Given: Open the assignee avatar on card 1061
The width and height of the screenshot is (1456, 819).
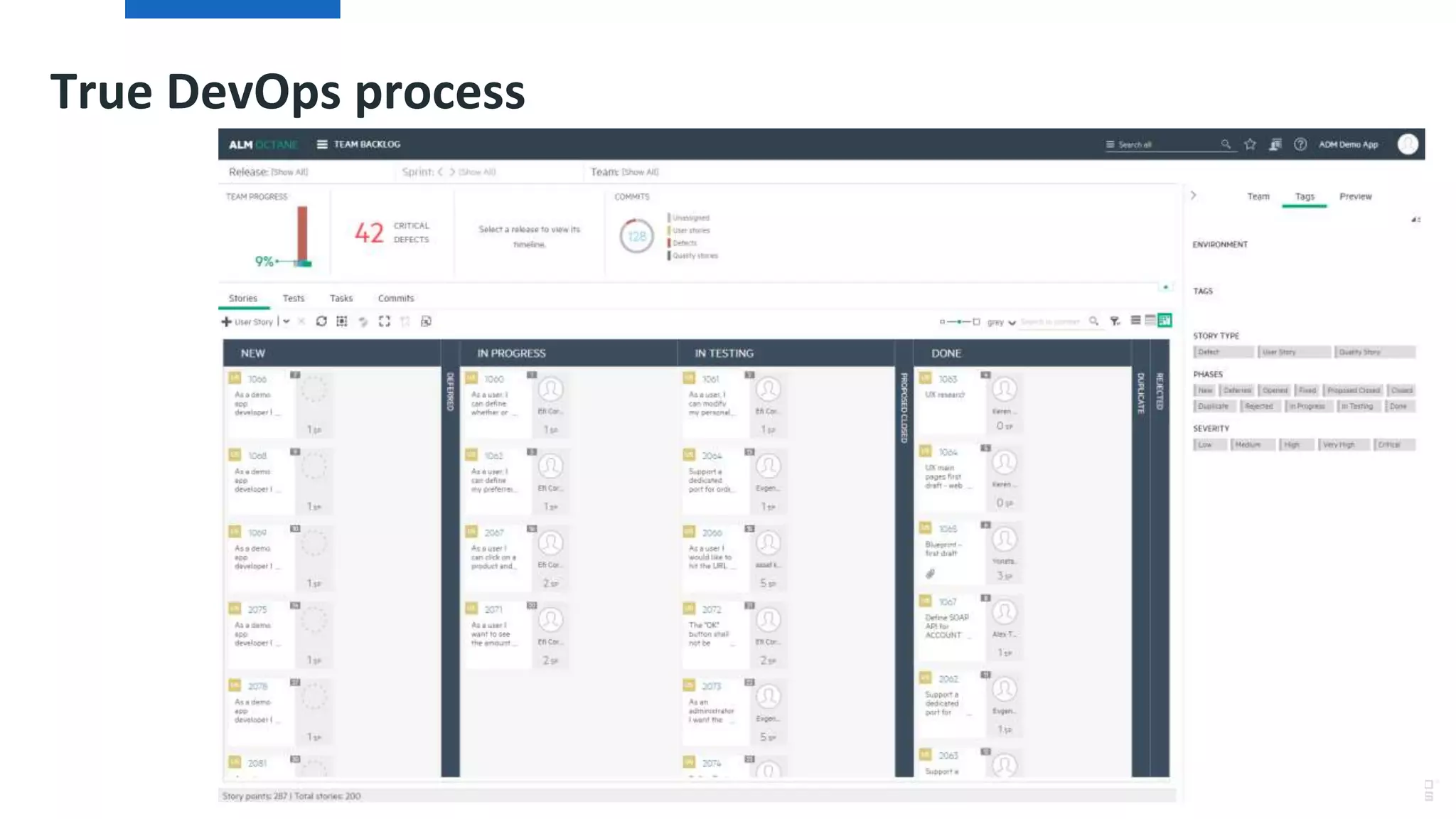Looking at the screenshot, I should (x=768, y=390).
